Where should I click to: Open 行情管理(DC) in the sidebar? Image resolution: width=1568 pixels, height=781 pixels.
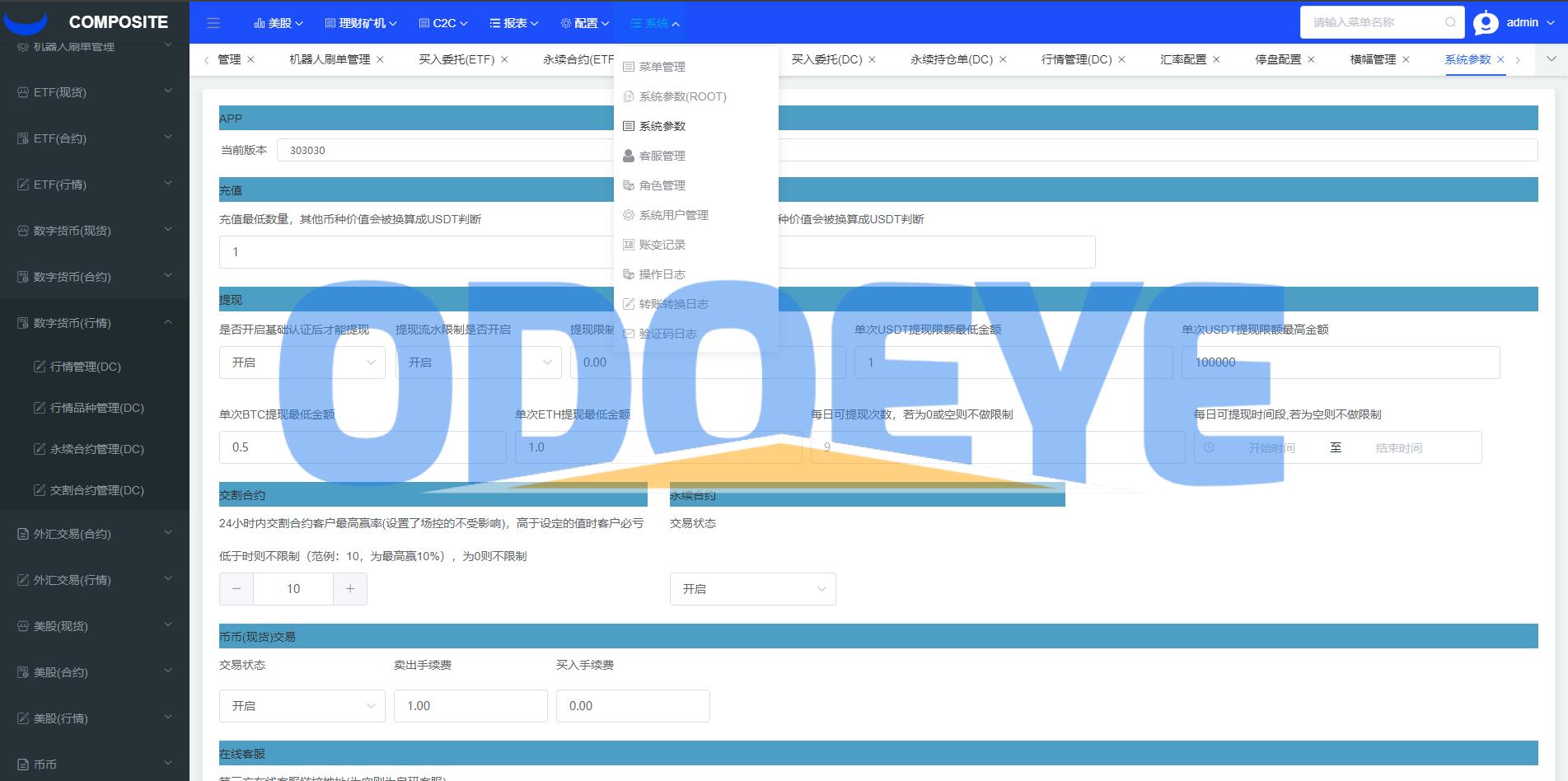(x=95, y=367)
